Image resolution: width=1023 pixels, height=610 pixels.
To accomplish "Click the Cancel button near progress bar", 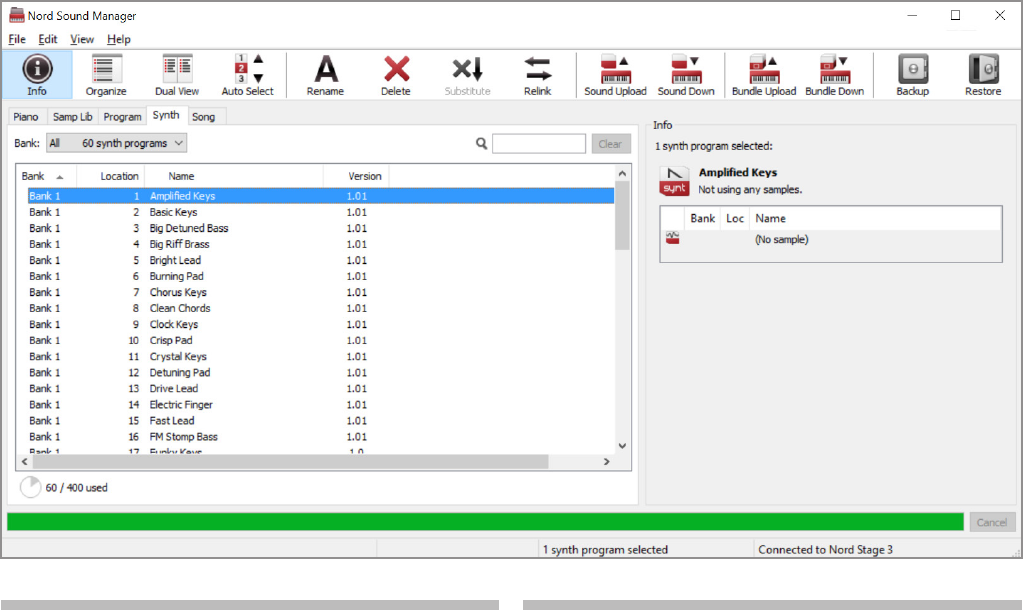I will point(992,522).
